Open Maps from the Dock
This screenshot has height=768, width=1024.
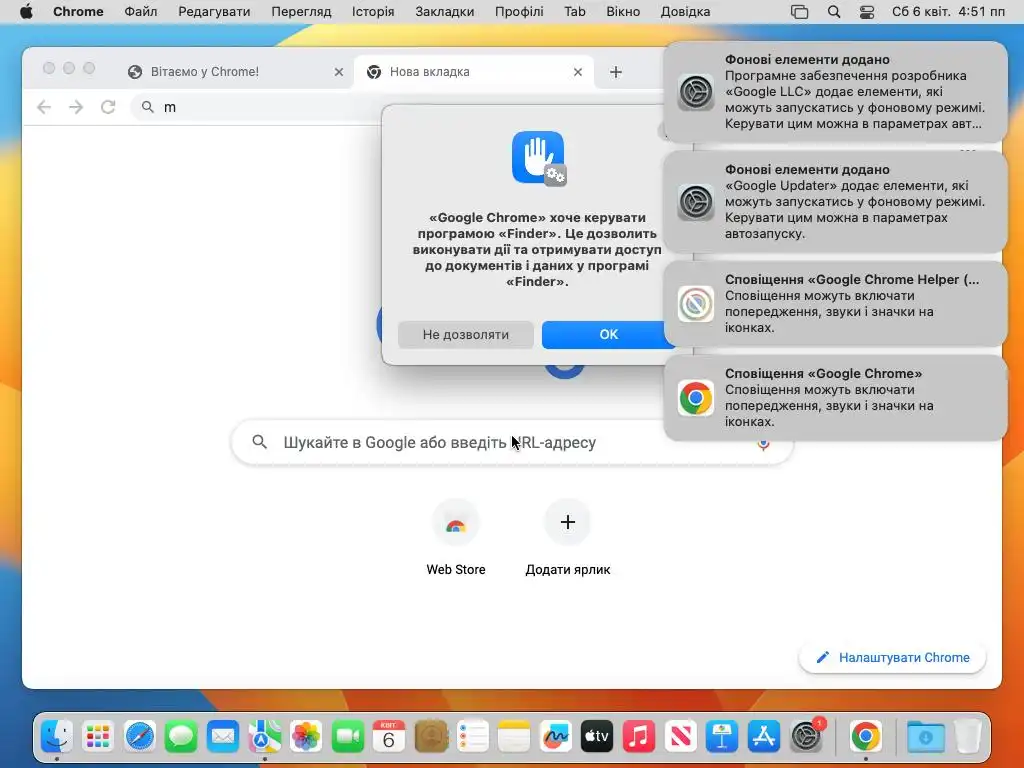[264, 737]
